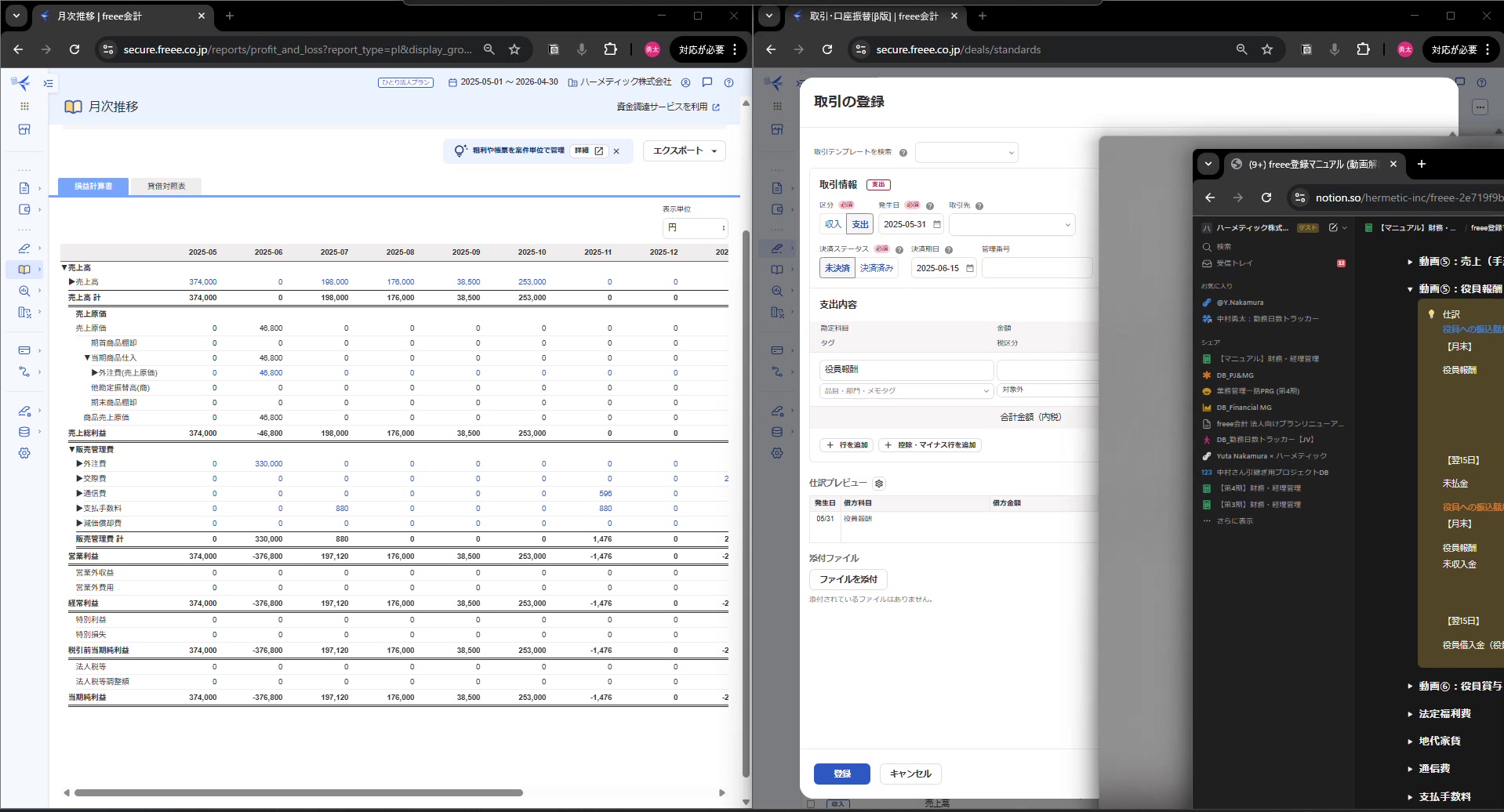Screen dimensions: 1504x812
Task: Click the 役員報酬 account field
Action: [905, 369]
